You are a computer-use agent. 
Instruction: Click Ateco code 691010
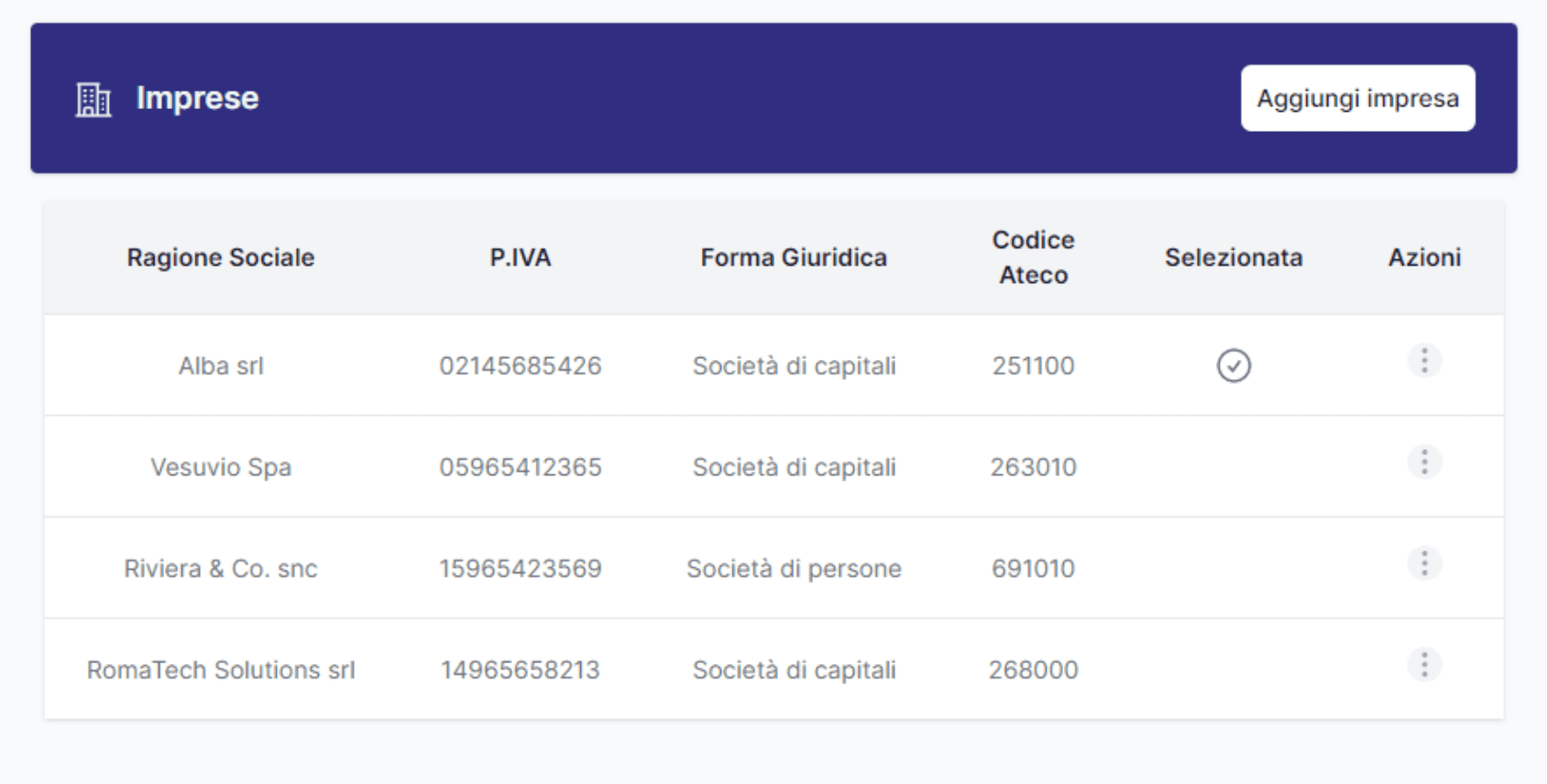tap(1033, 569)
